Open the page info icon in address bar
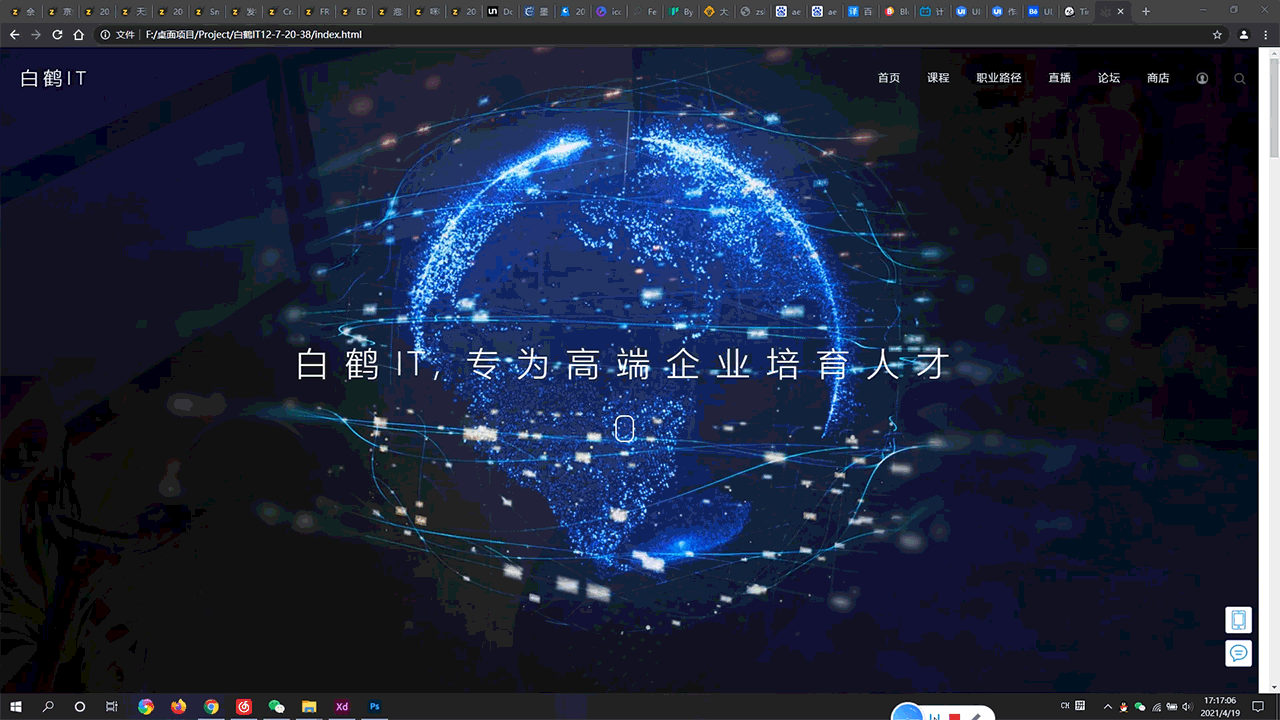The width and height of the screenshot is (1280, 720). tap(105, 34)
